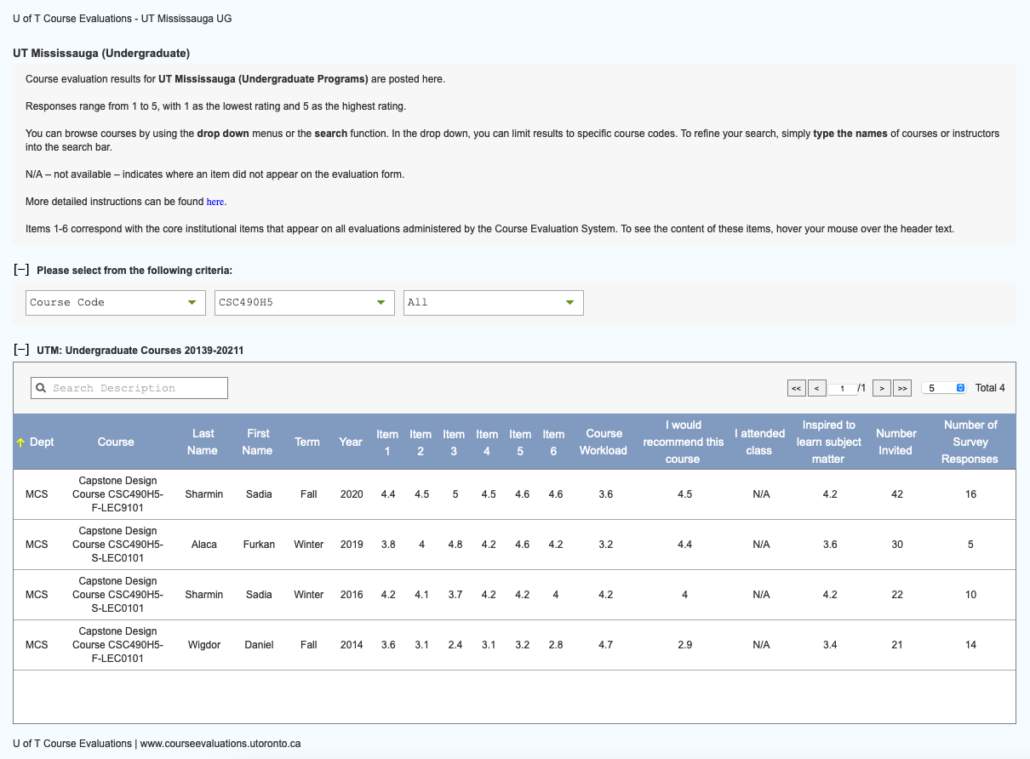Select the CSC490H5-F-LEC9101 course cell
The width and height of the screenshot is (1030, 759).
[x=118, y=494]
